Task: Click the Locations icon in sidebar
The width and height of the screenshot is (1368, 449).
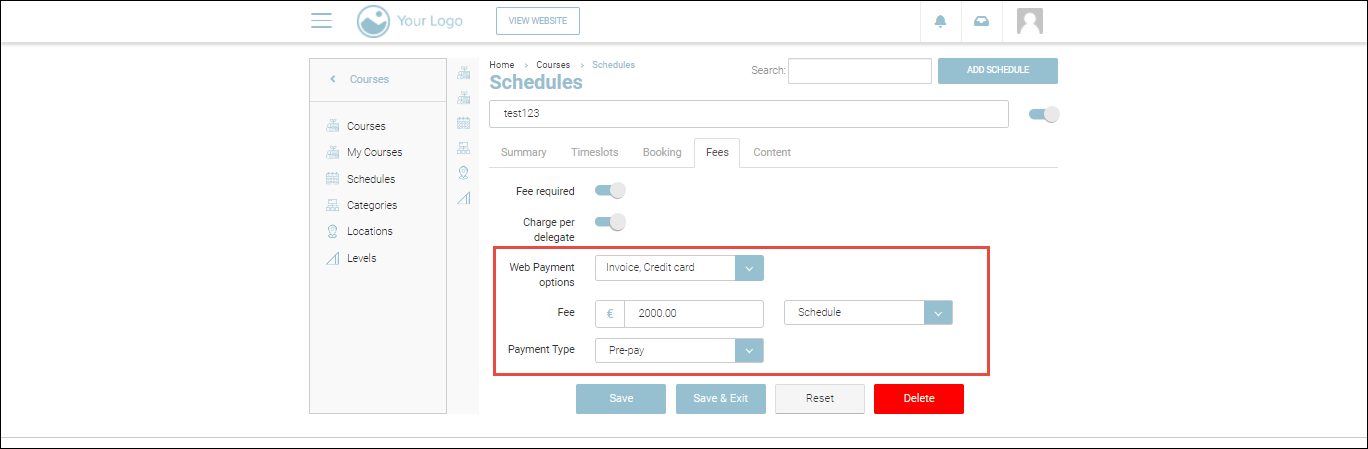Action: [333, 231]
